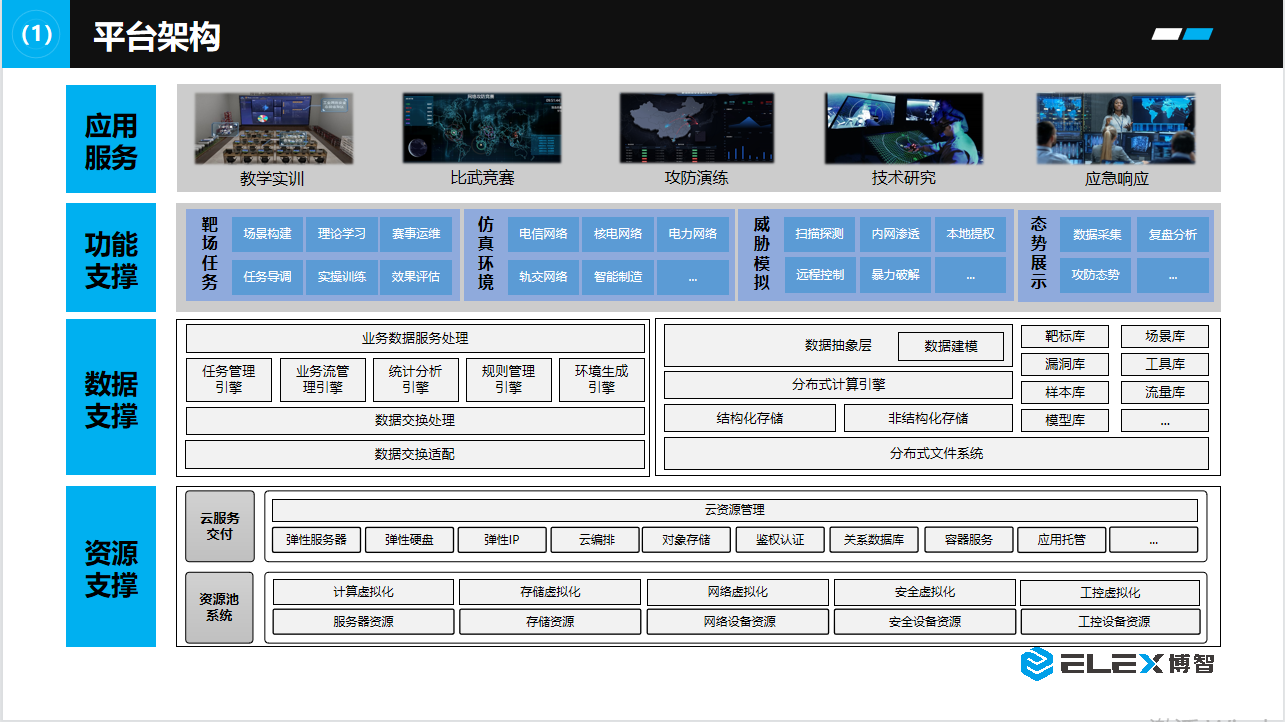The image size is (1285, 722).
Task: Select the 电信网络 simulation box
Action: tap(543, 234)
